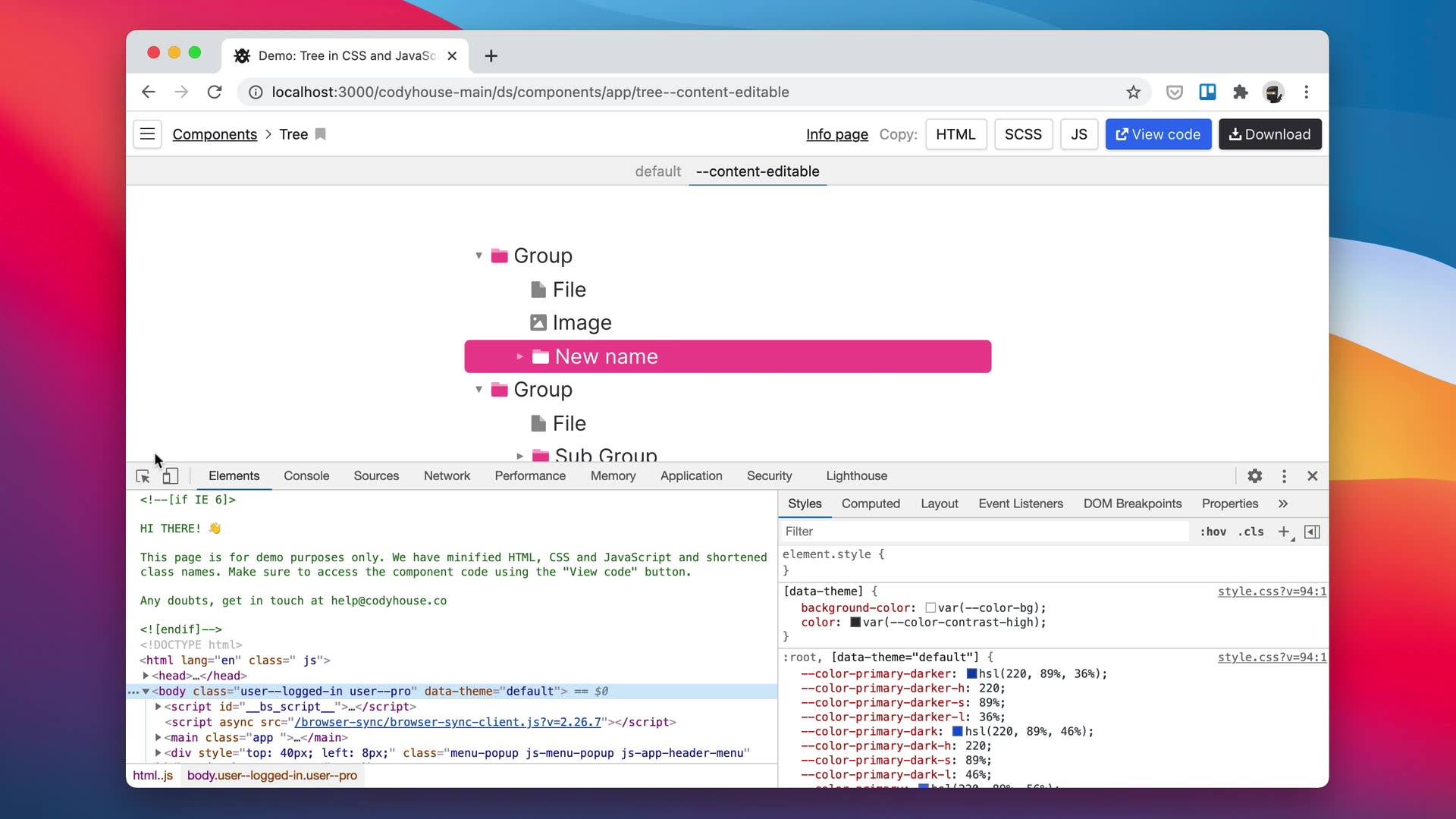Screen dimensions: 1456x819
Task: Switch to the Console tab
Action: coord(306,476)
